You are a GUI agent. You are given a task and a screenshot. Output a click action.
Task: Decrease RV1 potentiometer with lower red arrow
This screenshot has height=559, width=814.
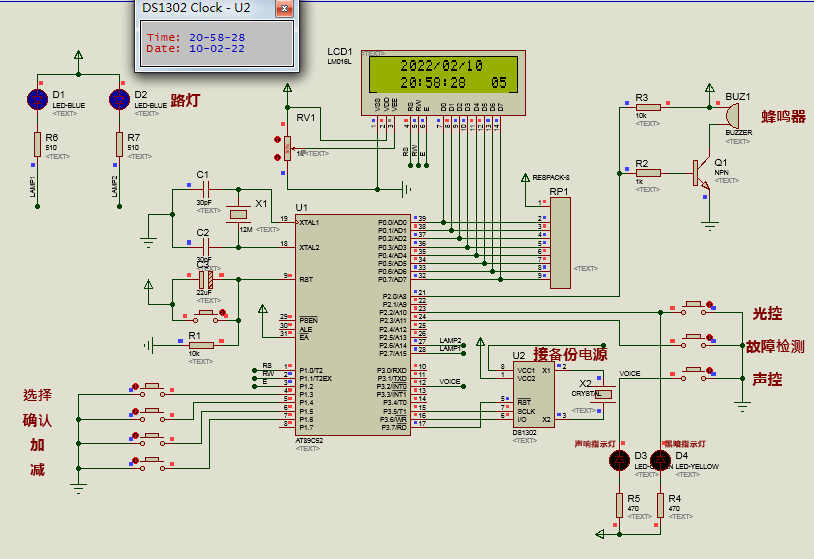(277, 157)
